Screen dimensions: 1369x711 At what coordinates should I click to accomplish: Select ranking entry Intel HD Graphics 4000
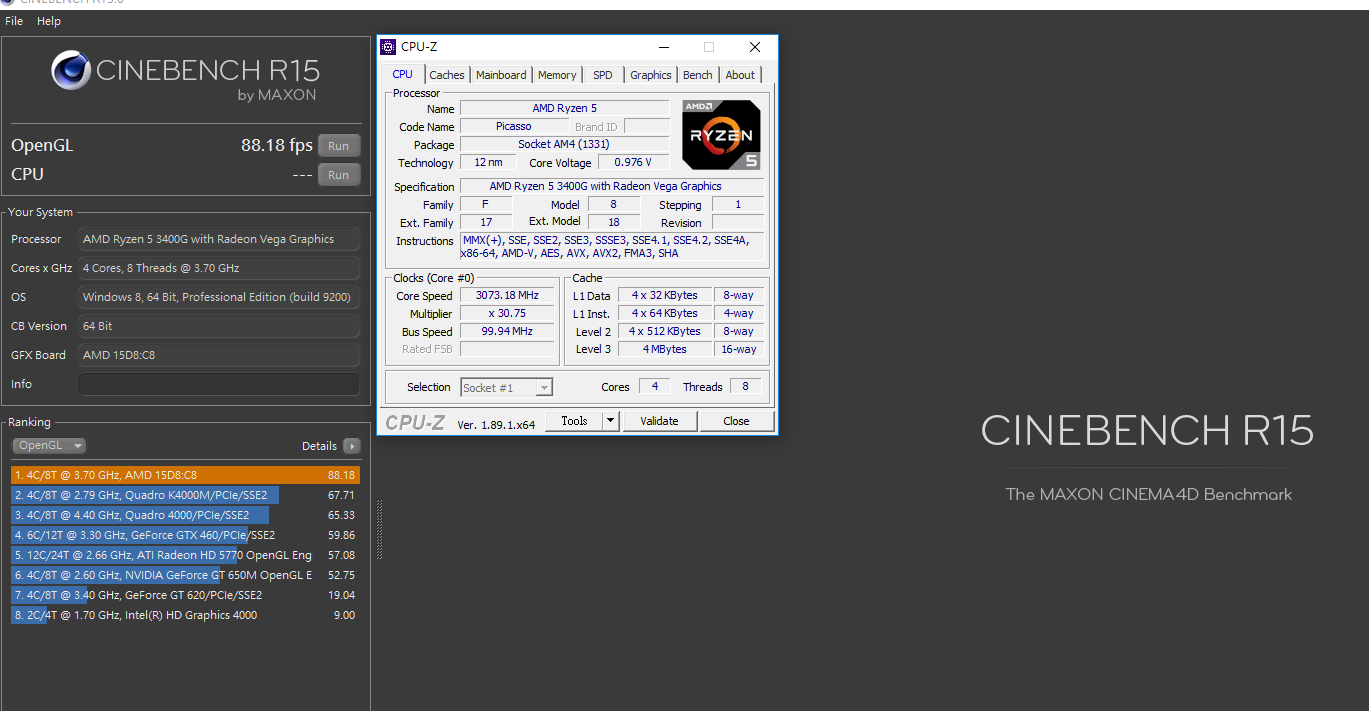point(185,615)
